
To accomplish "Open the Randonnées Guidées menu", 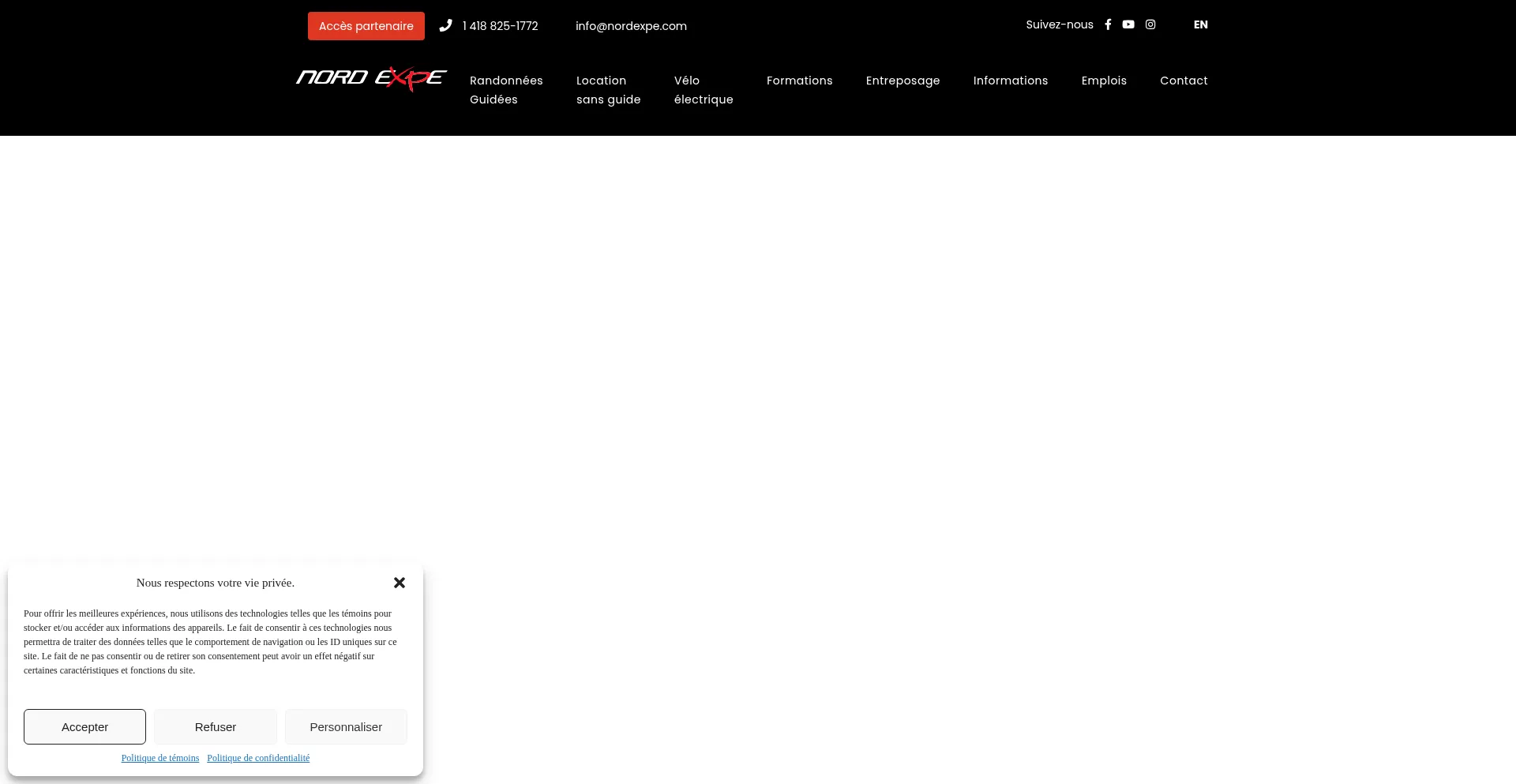I will (506, 89).
